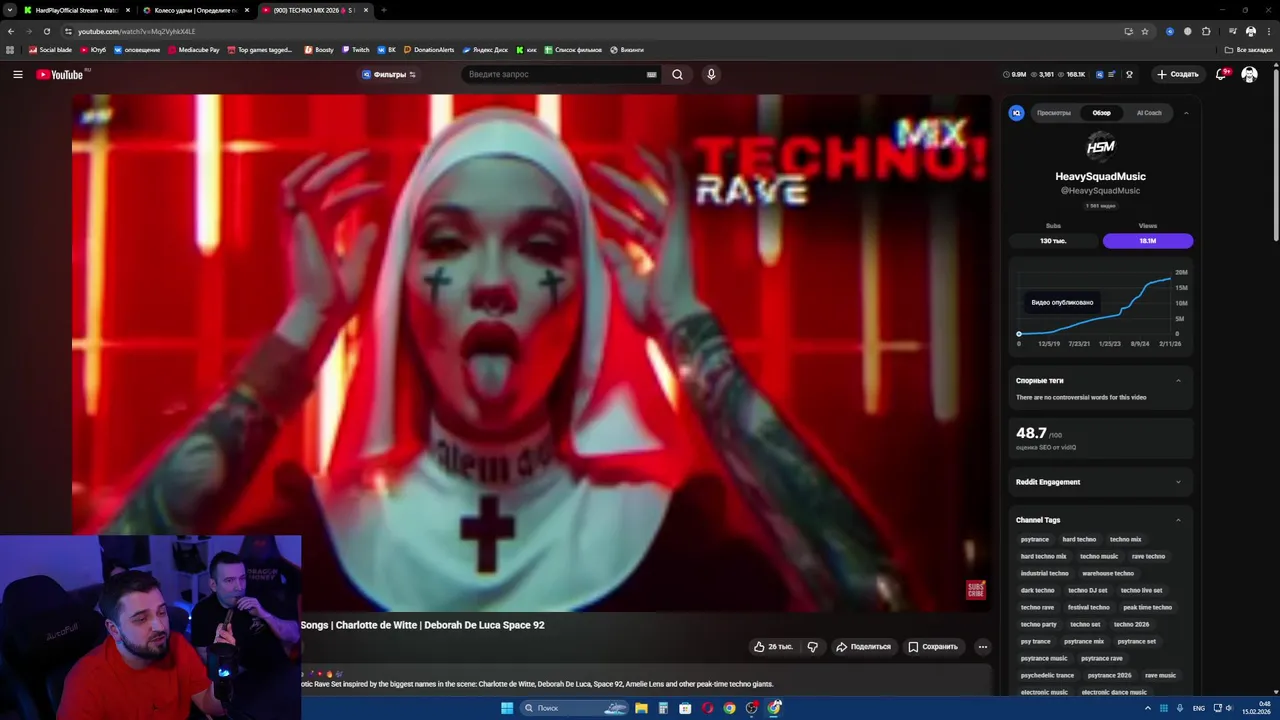Open HeavySquadMusic channel name link

point(1100,177)
